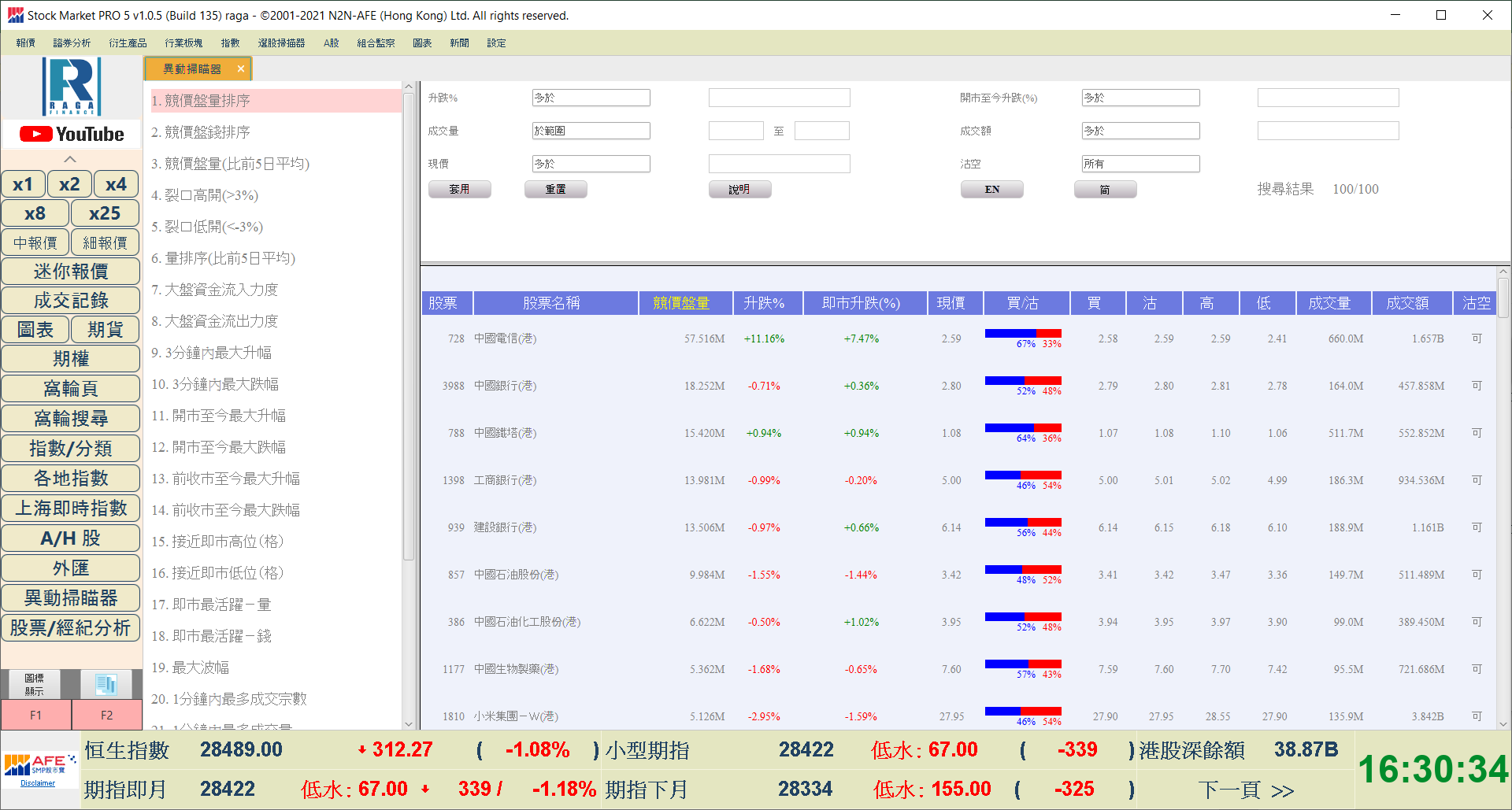Open the 升跌% condition dropdown
This screenshot has width=1512, height=810.
[x=591, y=98]
